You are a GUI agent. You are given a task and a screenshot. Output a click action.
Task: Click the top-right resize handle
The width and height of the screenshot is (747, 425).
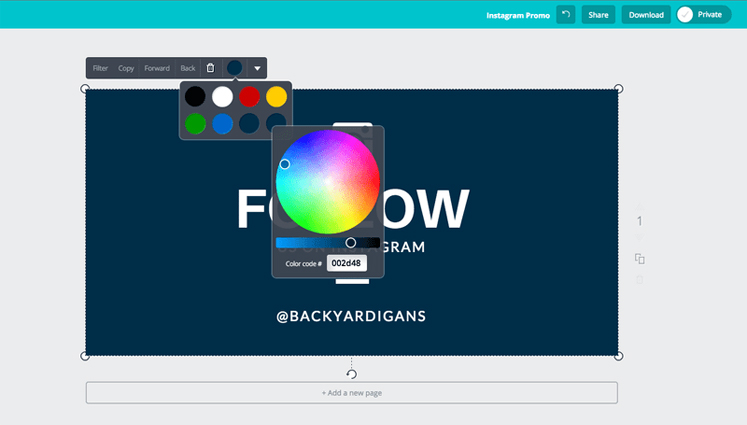[618, 89]
